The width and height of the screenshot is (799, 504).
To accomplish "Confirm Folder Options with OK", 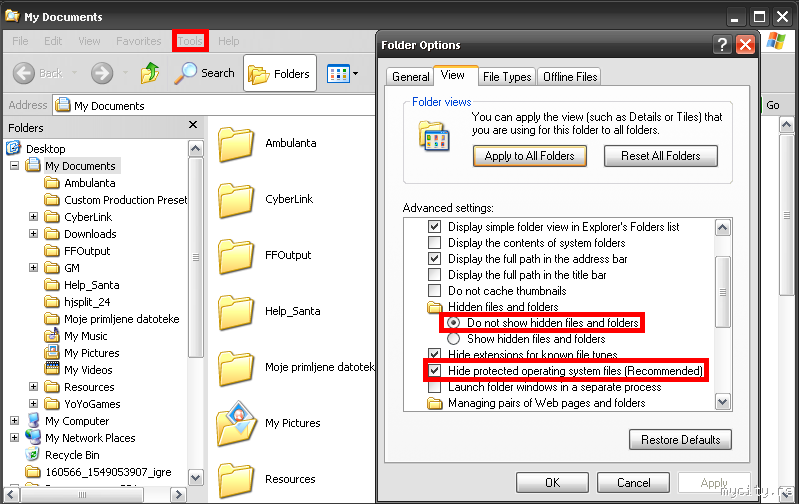I will click(x=552, y=482).
